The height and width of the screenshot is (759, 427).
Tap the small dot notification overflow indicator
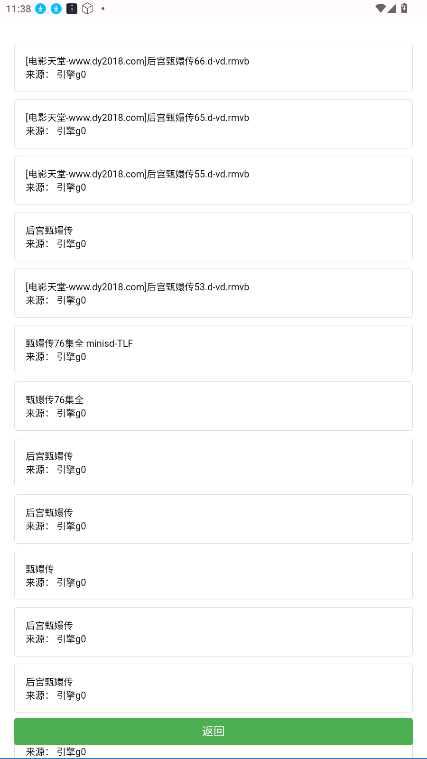(103, 9)
